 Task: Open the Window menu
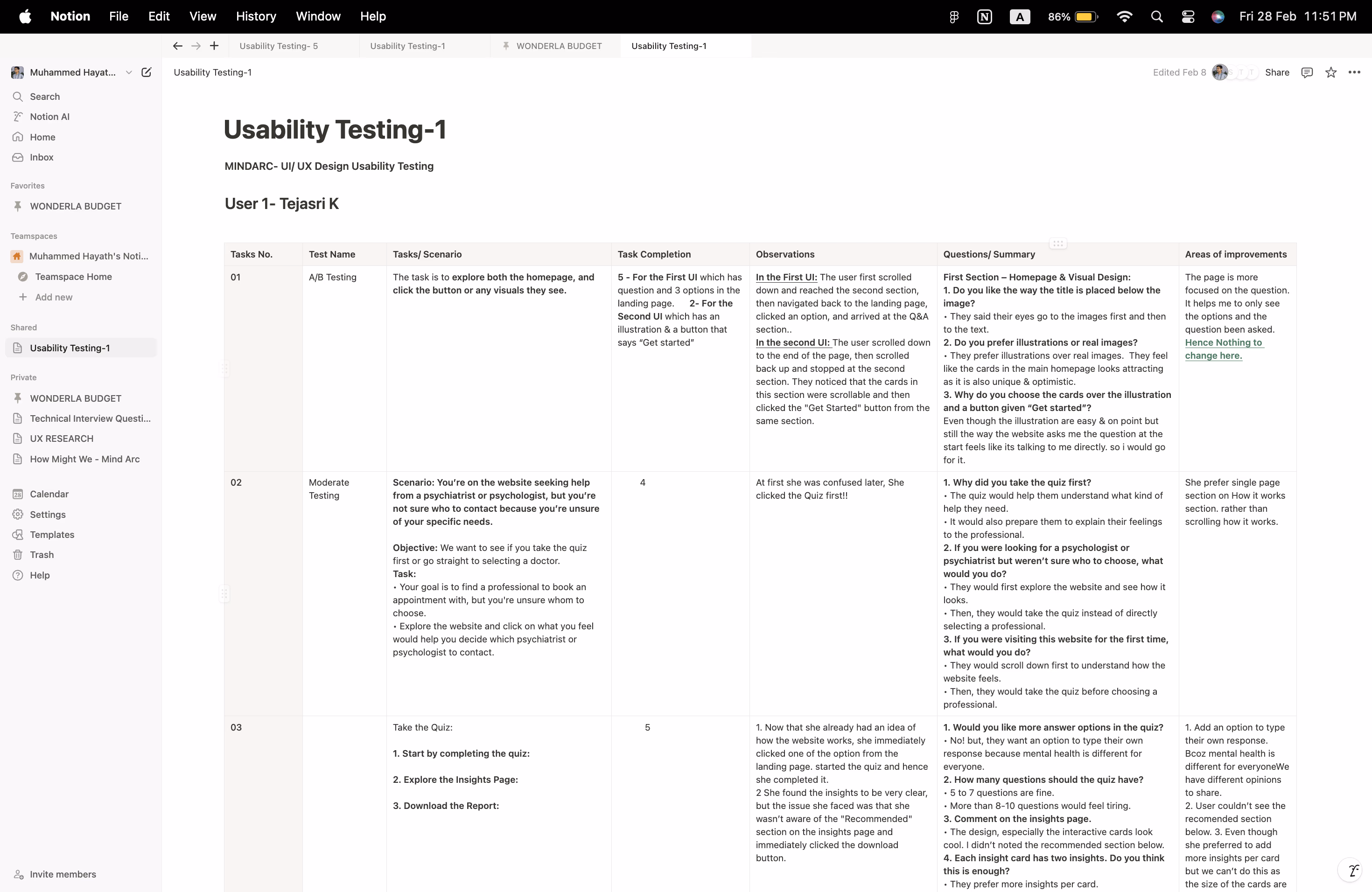tap(318, 17)
